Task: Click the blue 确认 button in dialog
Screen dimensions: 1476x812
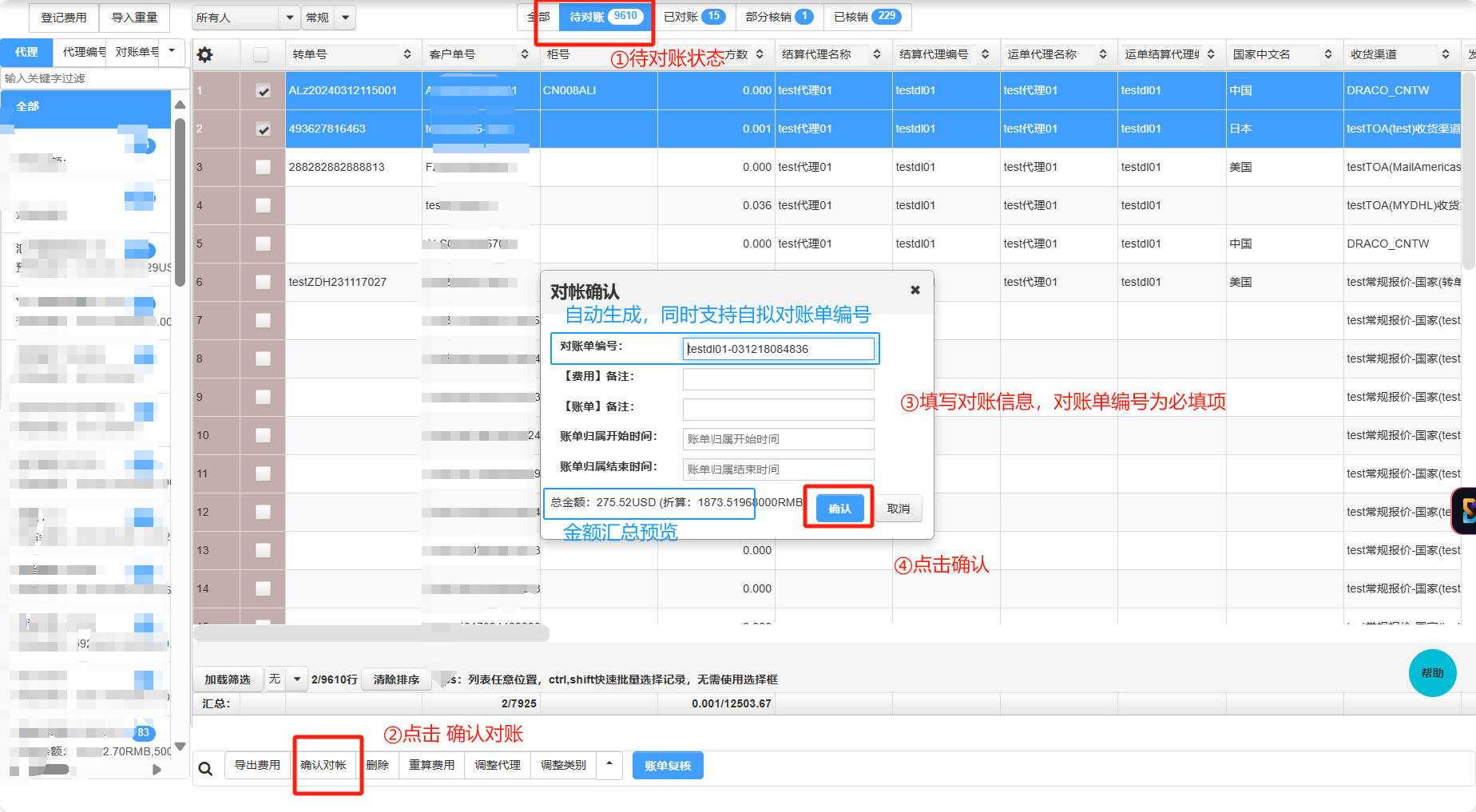Action: click(839, 509)
